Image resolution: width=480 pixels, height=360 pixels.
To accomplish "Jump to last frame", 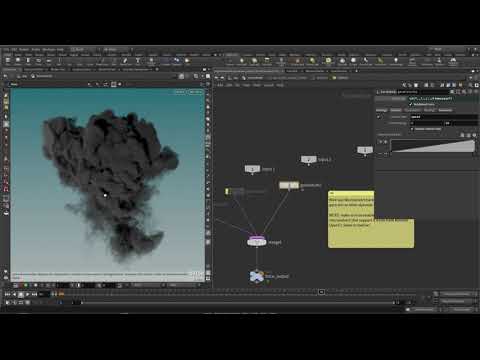I will coord(34,294).
